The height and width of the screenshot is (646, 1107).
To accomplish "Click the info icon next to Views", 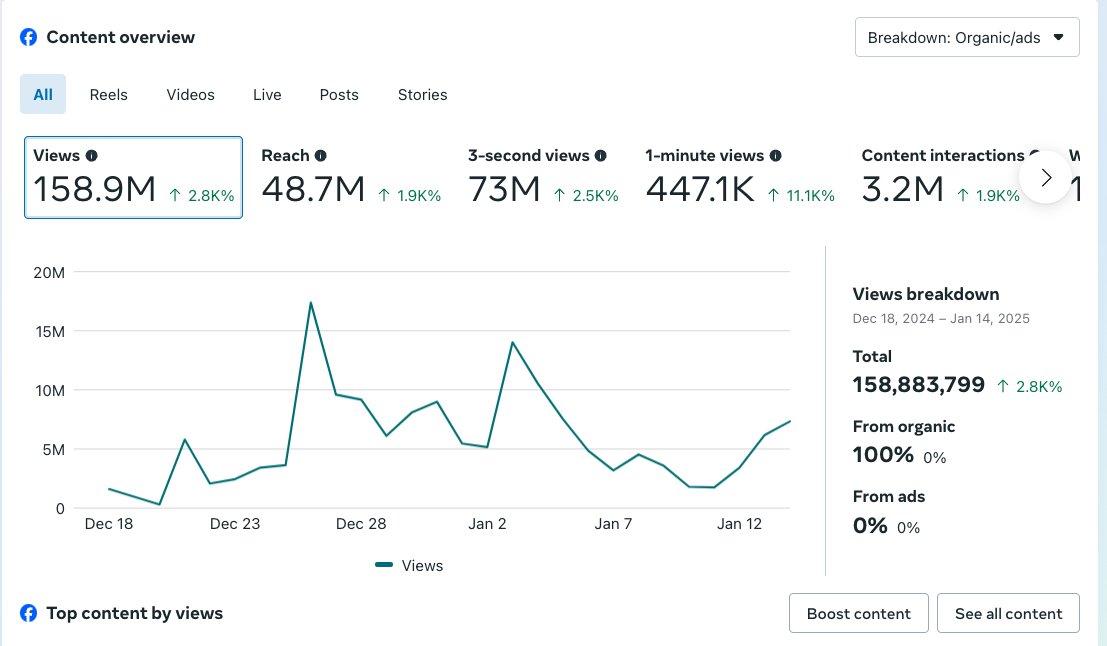I will click(92, 155).
